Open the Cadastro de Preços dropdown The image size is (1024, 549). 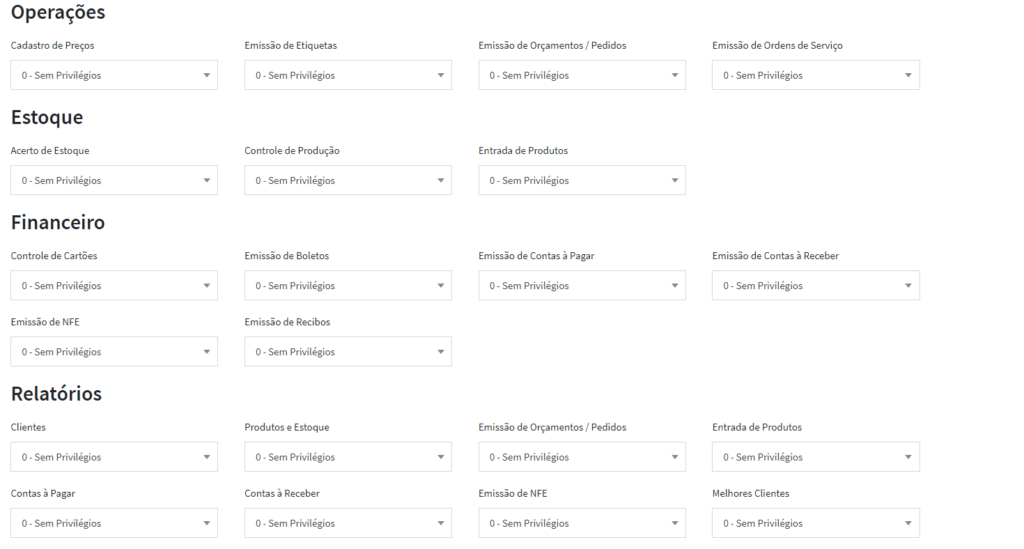click(x=114, y=75)
